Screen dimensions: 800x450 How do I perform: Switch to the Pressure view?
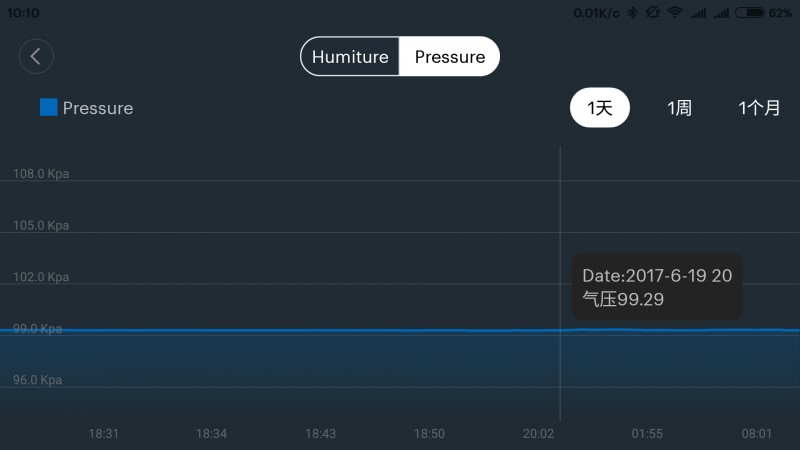(449, 57)
